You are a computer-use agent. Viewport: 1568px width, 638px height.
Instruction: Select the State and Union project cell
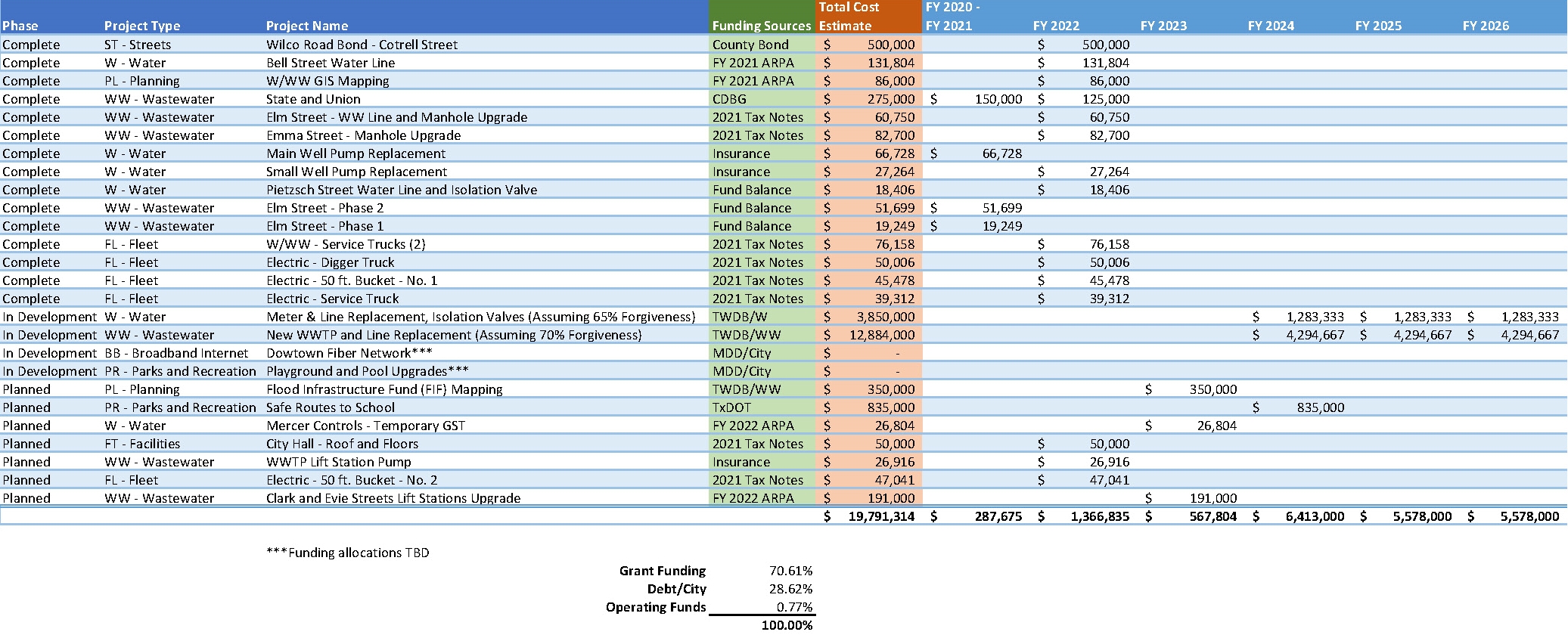point(313,99)
